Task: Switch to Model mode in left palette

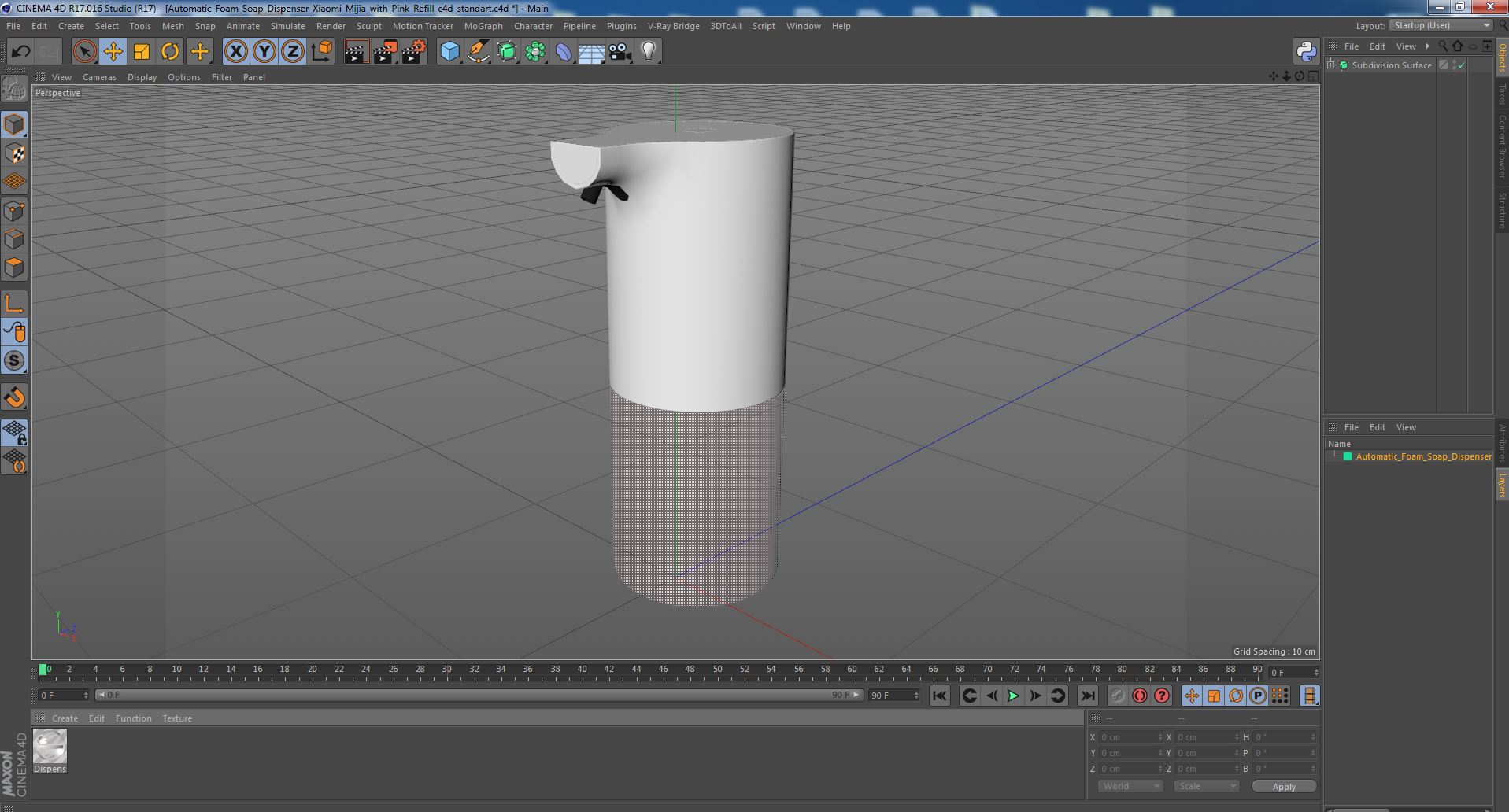Action: click(x=14, y=124)
